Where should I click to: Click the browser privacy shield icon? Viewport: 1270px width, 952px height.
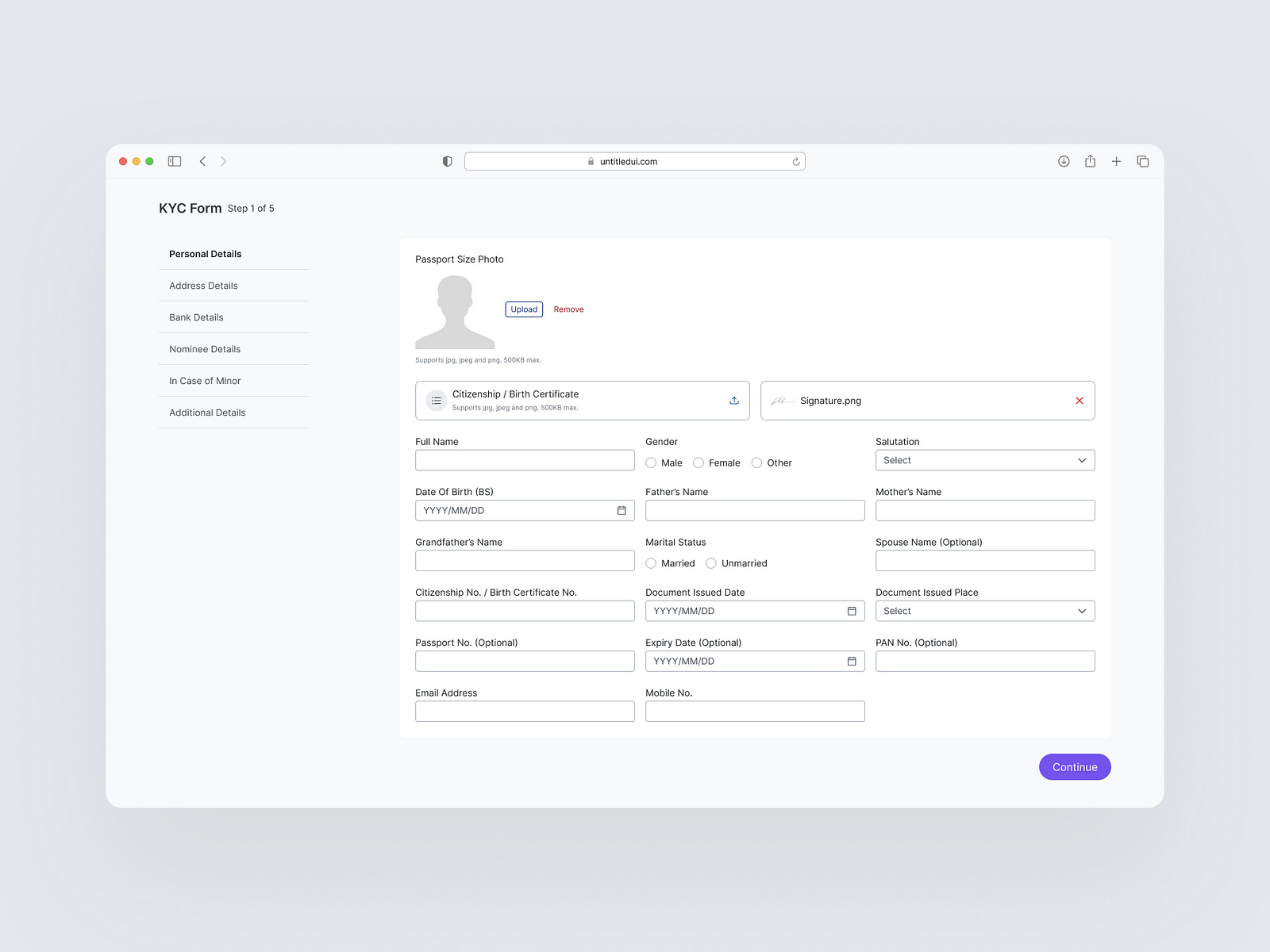click(447, 160)
